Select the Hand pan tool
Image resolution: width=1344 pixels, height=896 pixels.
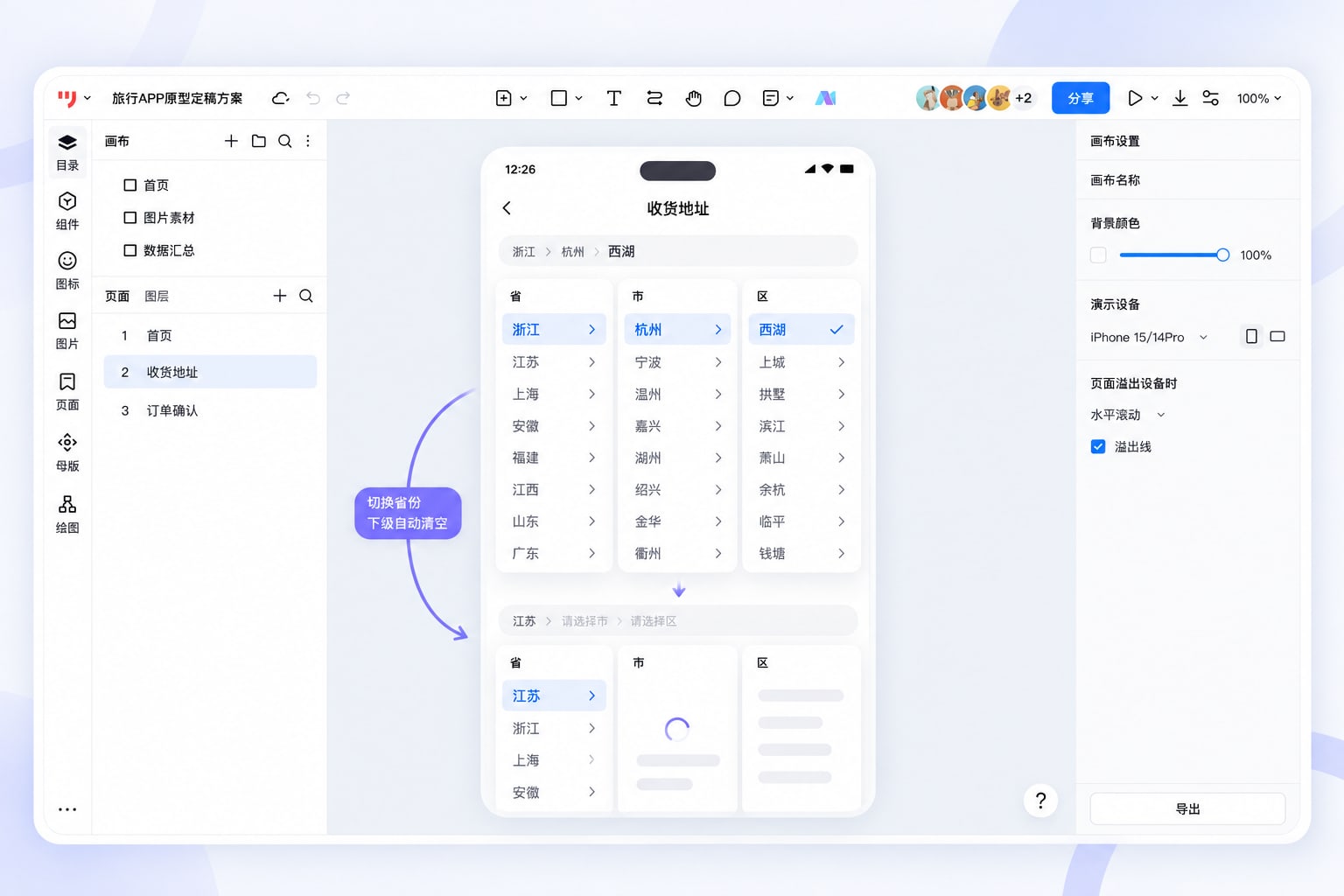point(694,98)
